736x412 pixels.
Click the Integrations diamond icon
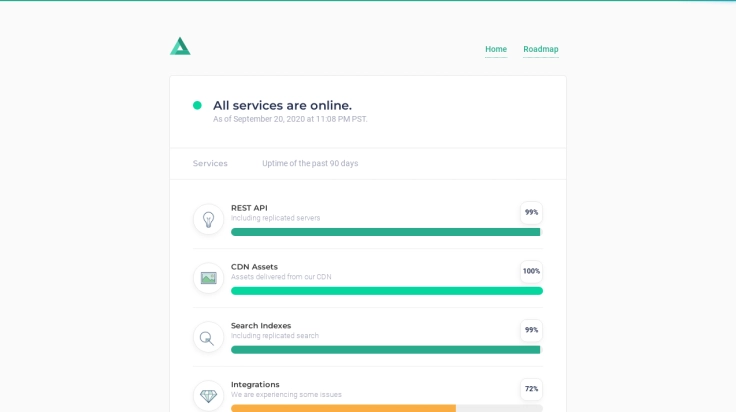click(x=208, y=396)
